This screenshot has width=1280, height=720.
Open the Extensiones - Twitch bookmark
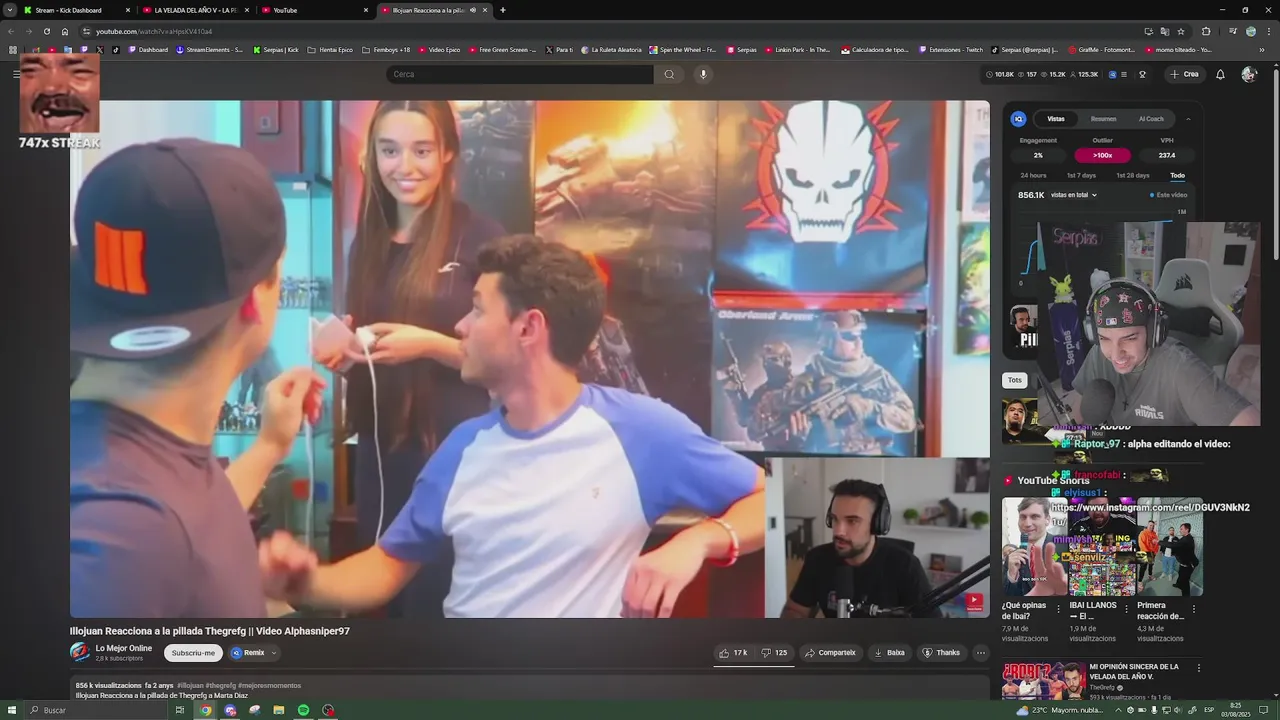950,49
